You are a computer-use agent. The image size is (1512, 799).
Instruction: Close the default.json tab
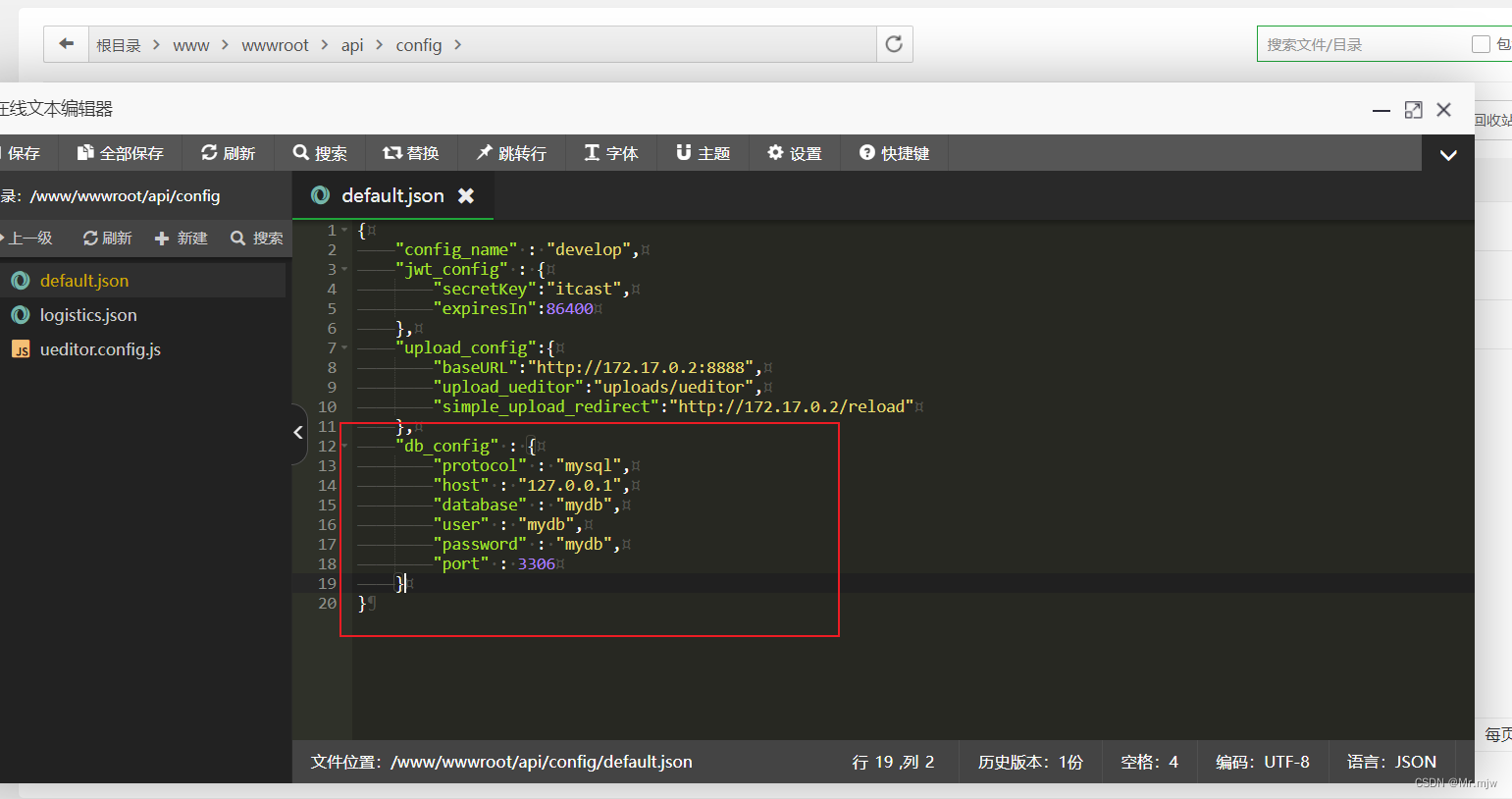(x=466, y=195)
